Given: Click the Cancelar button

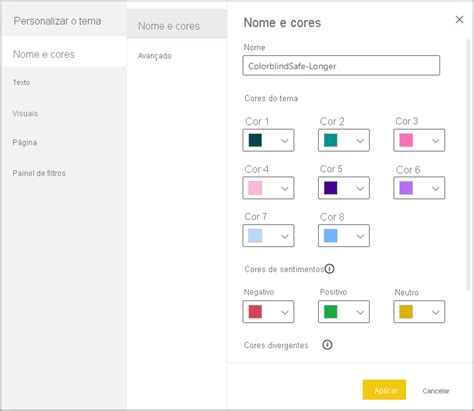Looking at the screenshot, I should tap(436, 391).
